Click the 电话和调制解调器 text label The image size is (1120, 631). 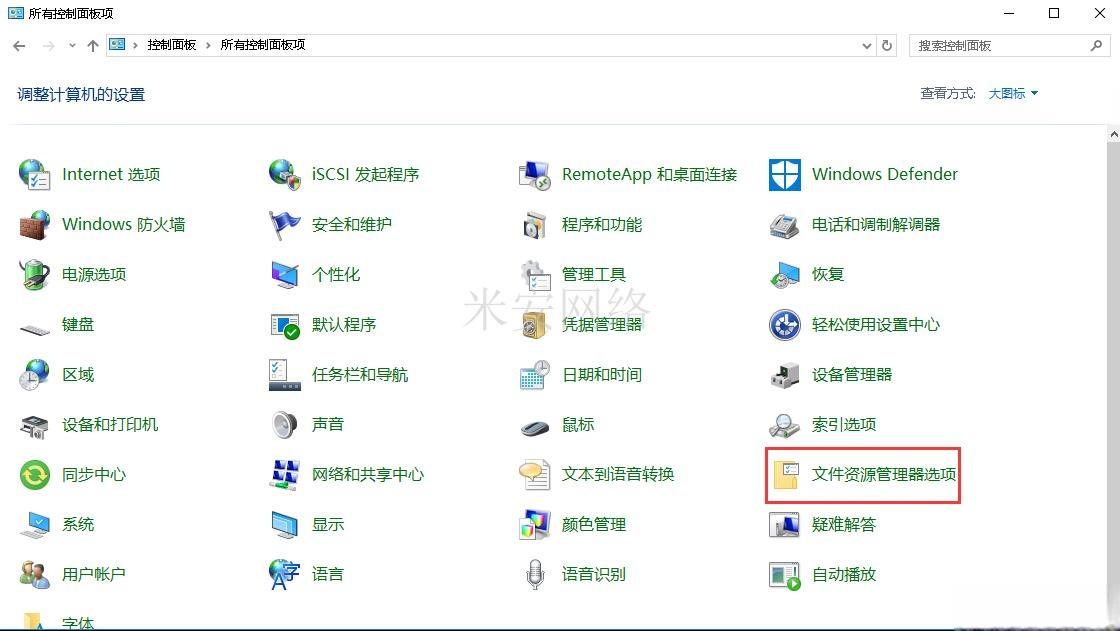[x=876, y=224]
